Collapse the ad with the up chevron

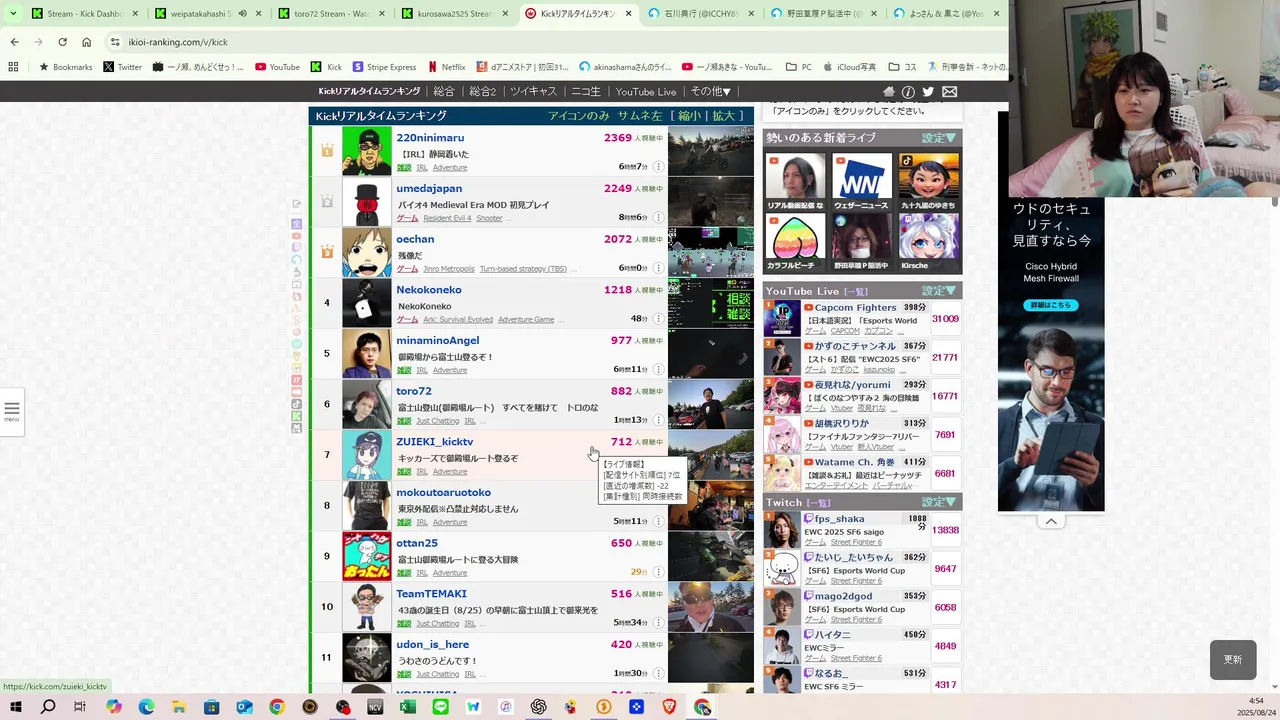tap(1051, 521)
